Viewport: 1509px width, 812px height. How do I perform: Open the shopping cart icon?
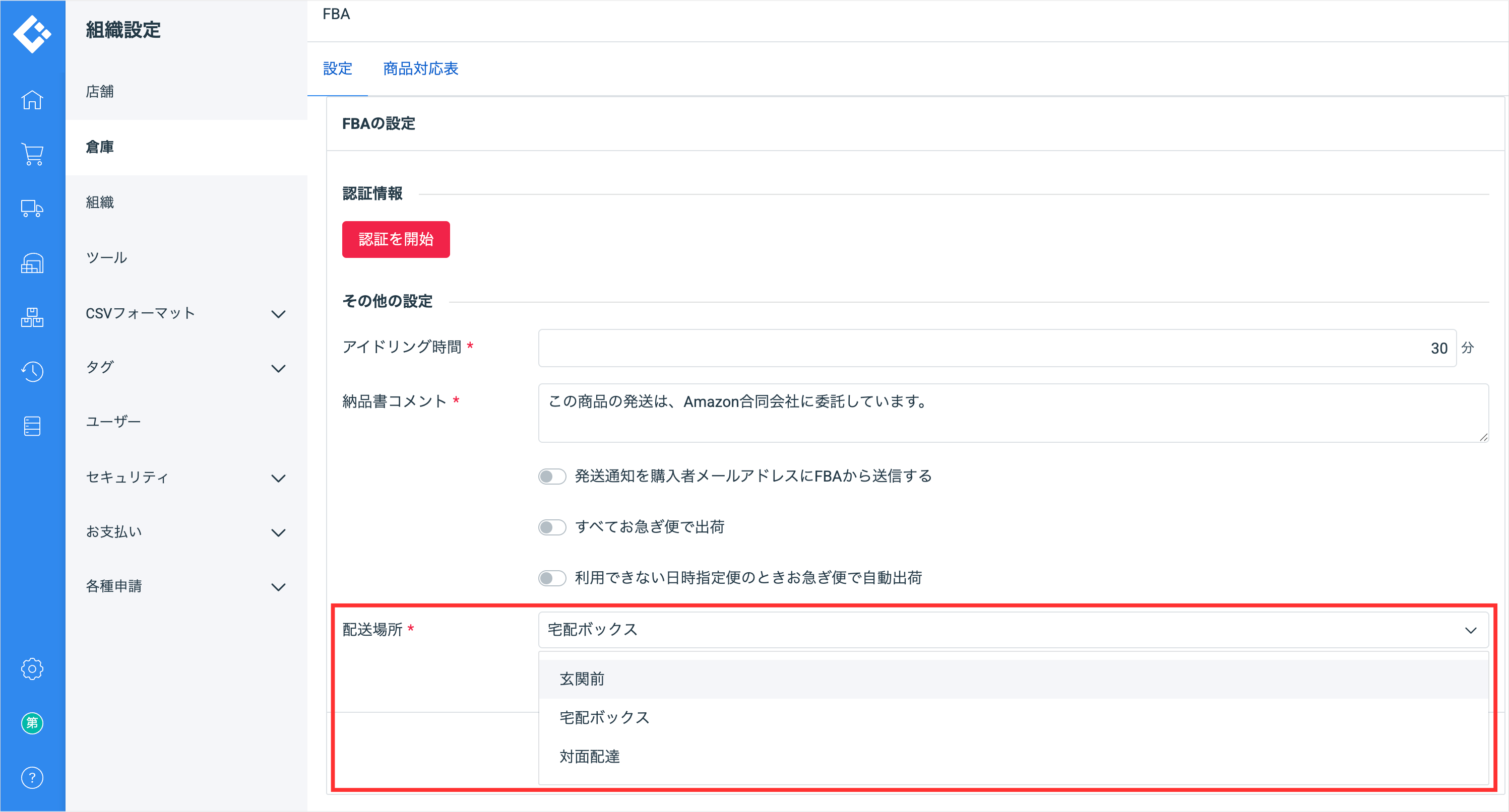(32, 155)
